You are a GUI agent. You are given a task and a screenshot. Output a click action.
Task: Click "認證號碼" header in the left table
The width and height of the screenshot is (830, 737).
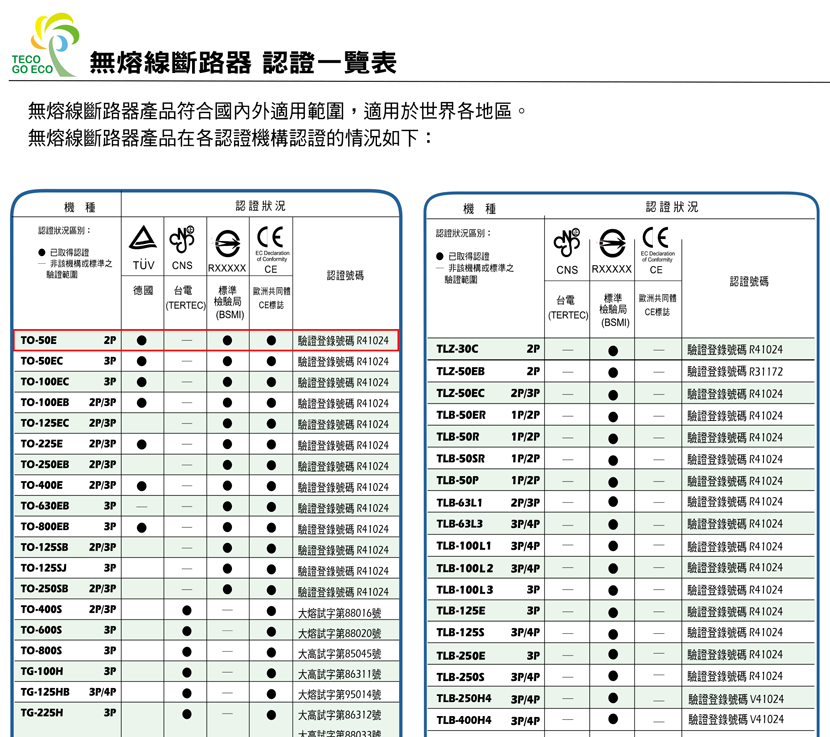[345, 275]
